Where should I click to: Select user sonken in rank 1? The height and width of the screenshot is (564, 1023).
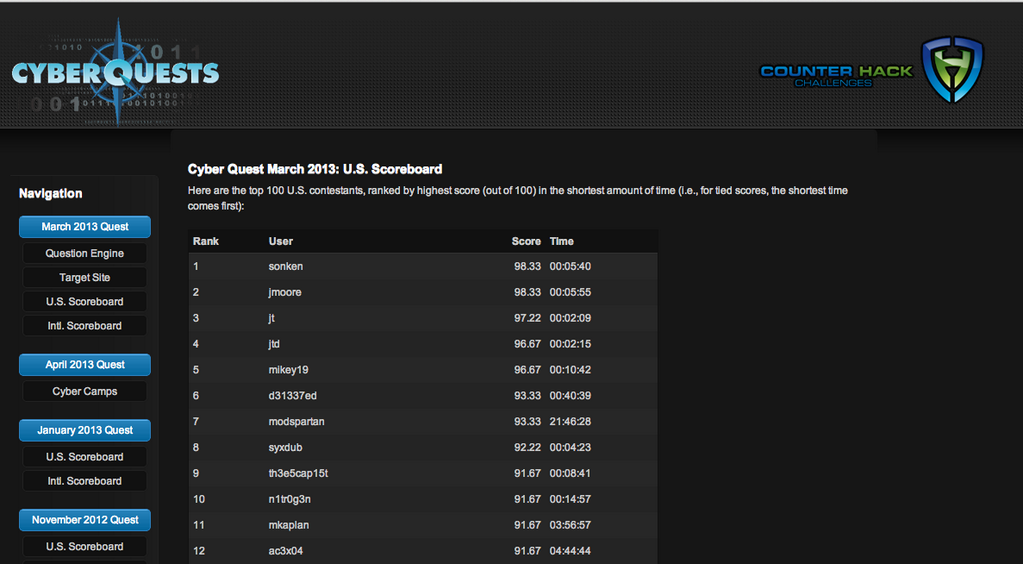(286, 266)
